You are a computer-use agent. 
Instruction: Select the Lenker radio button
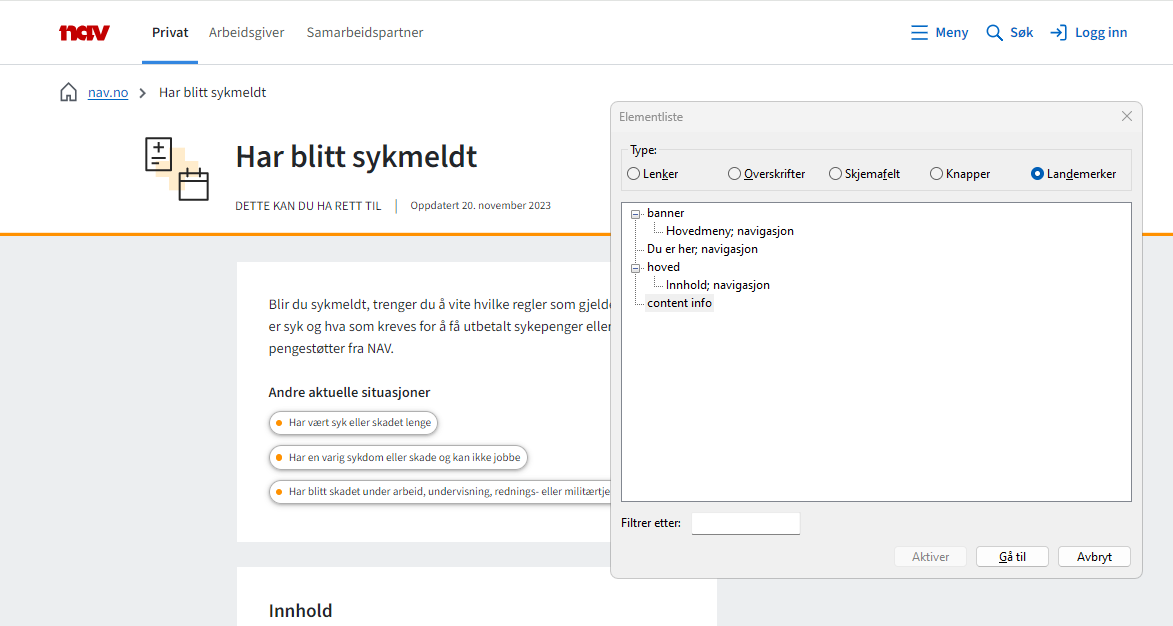[x=632, y=172]
